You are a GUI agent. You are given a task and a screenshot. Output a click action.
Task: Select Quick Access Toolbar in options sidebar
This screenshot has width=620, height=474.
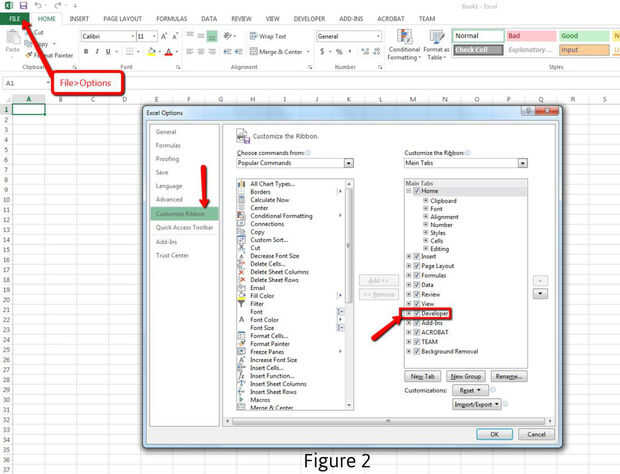click(x=184, y=227)
